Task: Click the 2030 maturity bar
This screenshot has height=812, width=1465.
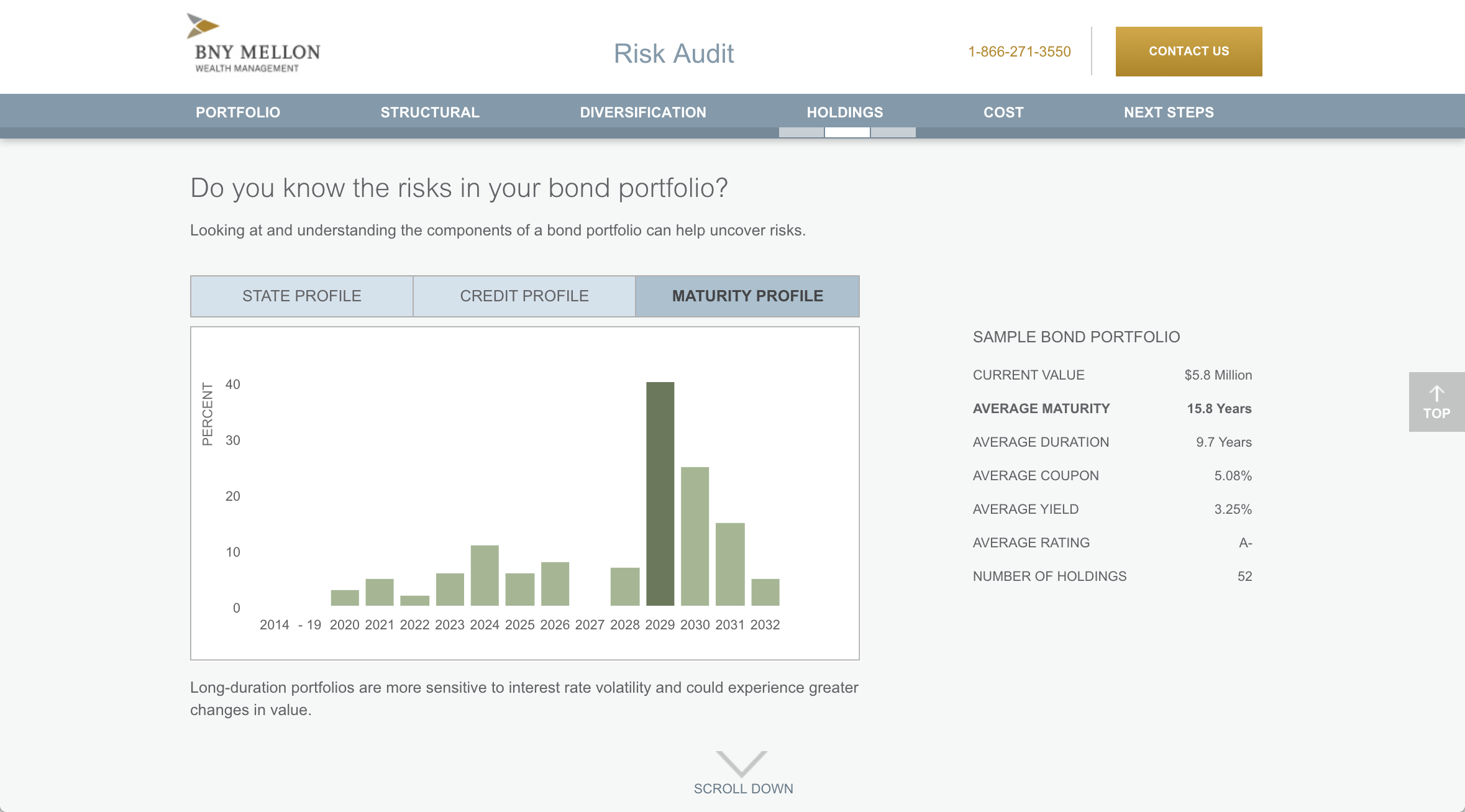Action: (x=695, y=536)
